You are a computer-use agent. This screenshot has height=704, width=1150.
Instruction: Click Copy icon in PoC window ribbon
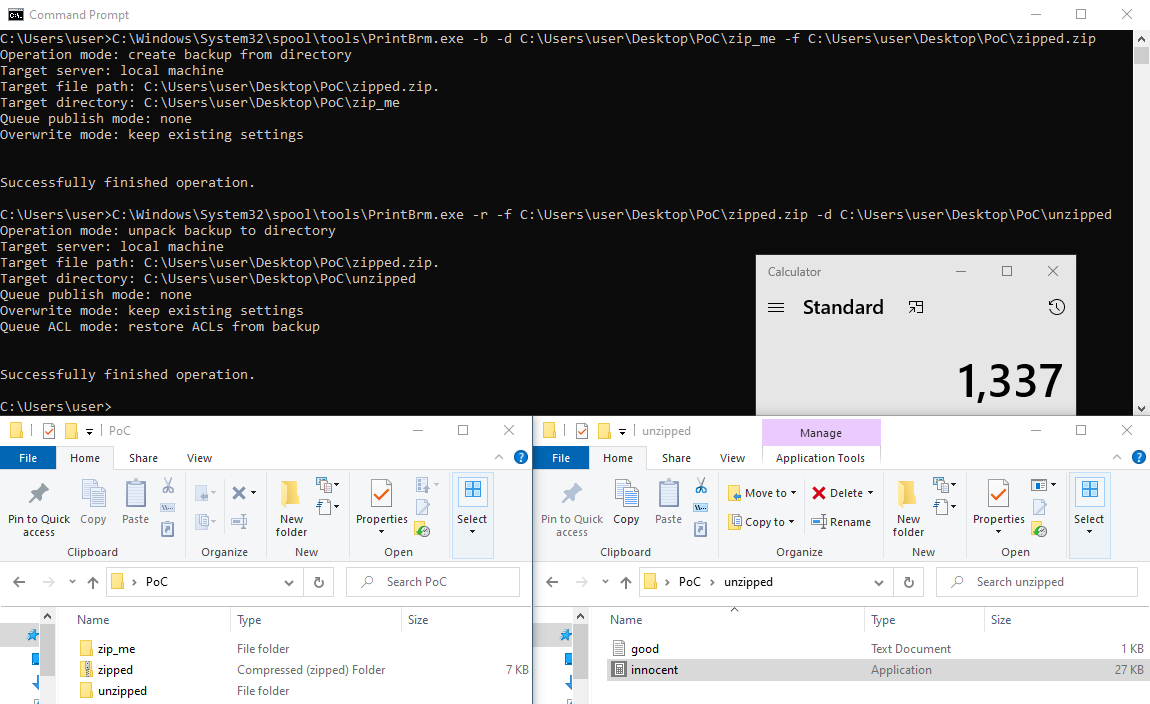point(93,502)
